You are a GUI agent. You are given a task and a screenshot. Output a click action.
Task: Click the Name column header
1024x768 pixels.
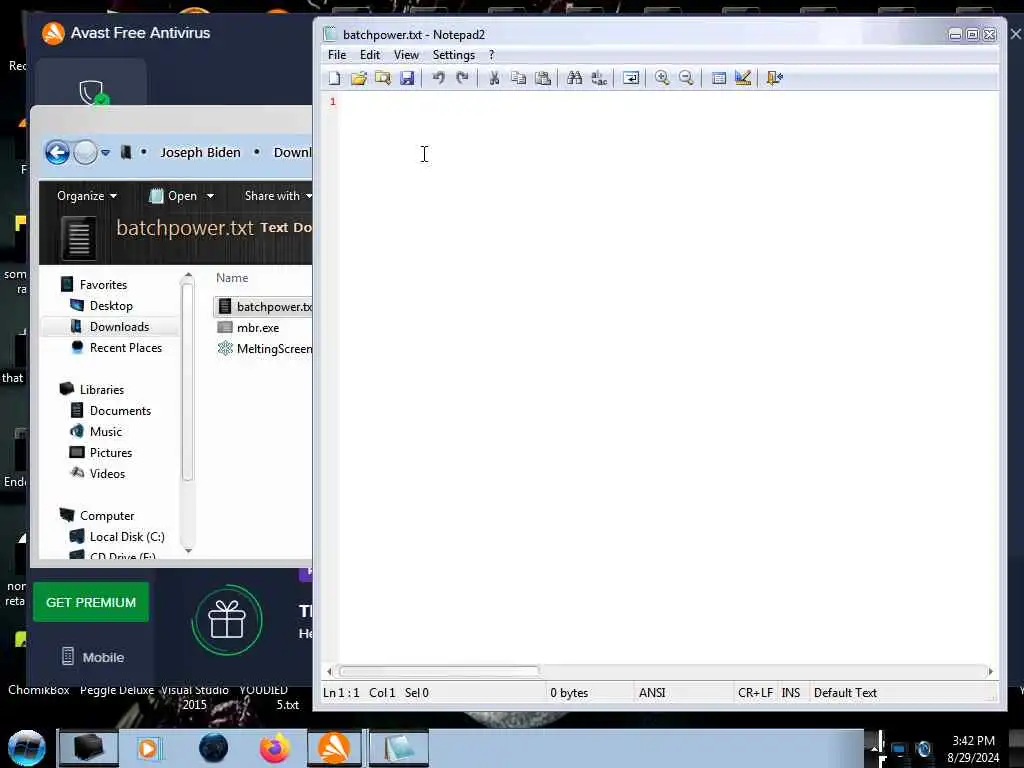point(232,278)
